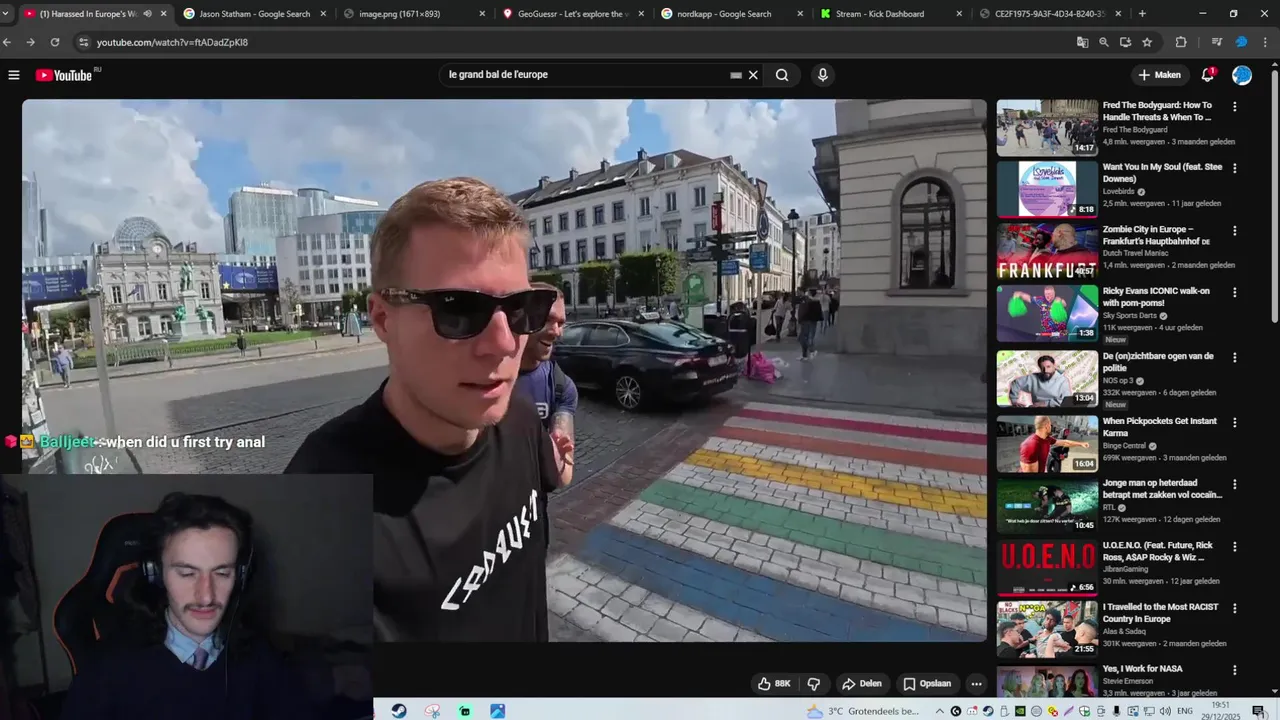The image size is (1280, 720).
Task: Open the zoom magnifier icon in address bar
Action: point(1104,42)
